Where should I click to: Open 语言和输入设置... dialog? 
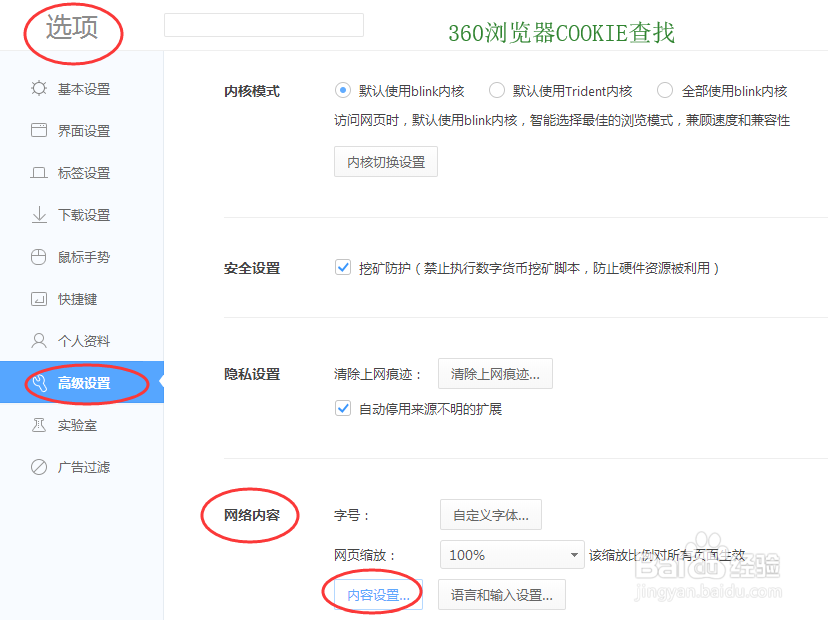tap(502, 595)
